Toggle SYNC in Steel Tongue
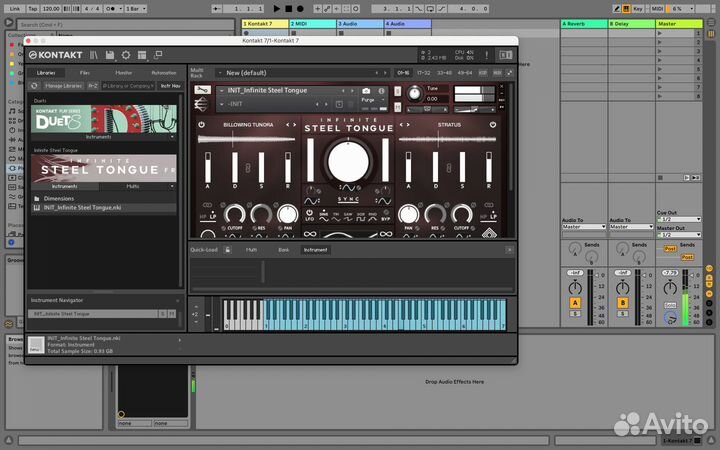720x450 pixels. pos(348,199)
